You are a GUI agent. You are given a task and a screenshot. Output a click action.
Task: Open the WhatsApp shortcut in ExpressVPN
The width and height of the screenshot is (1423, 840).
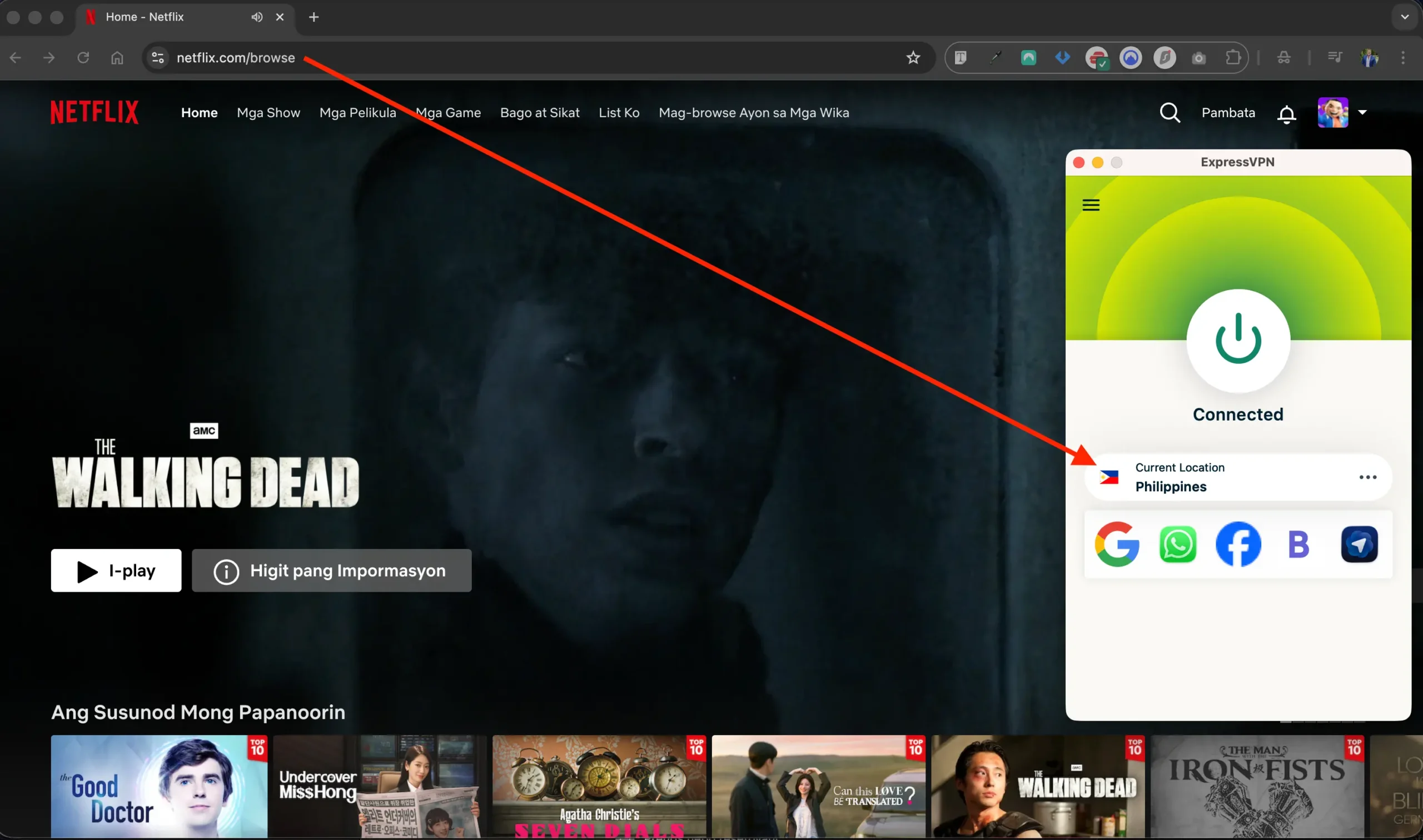click(x=1178, y=544)
